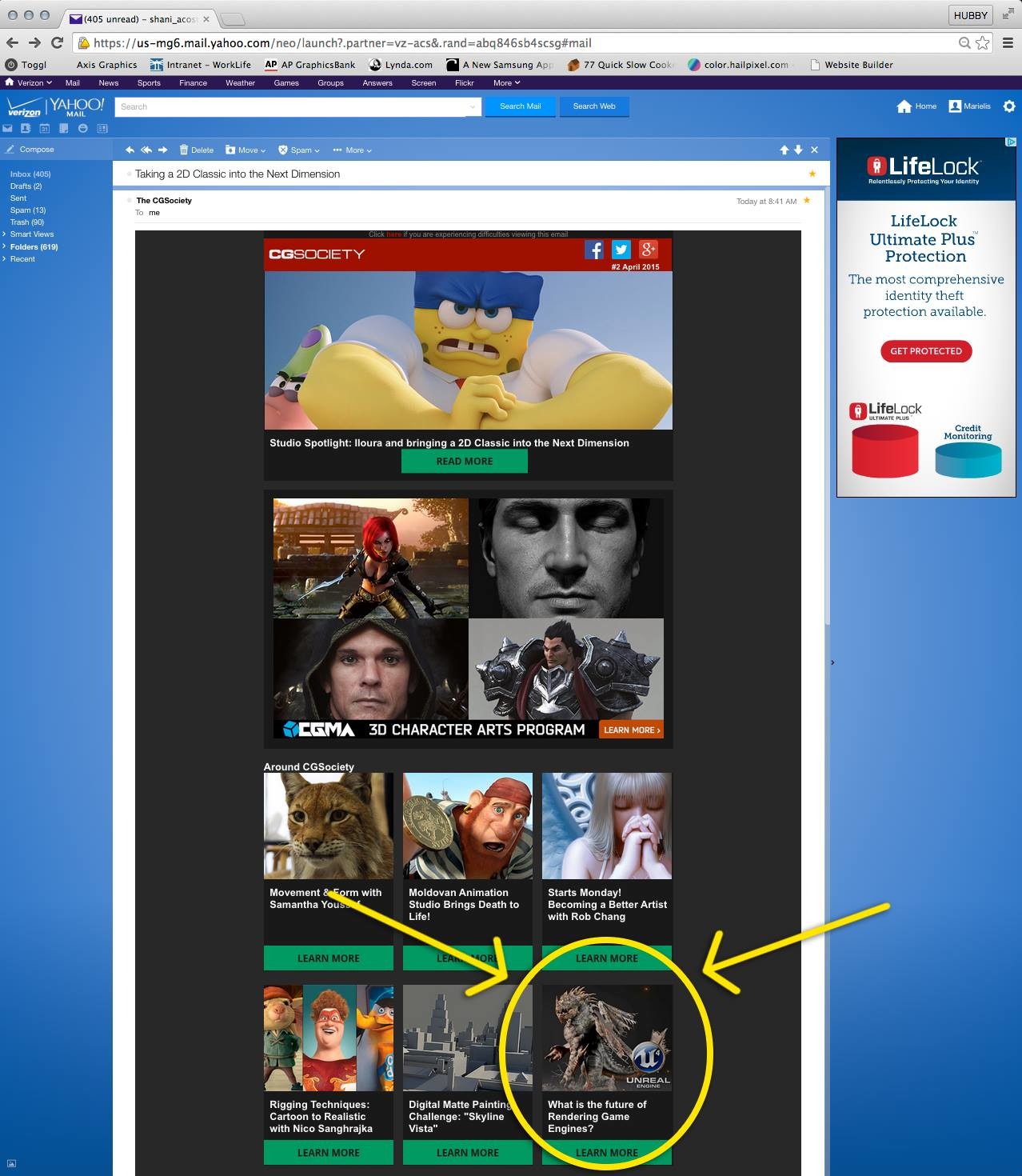Toggle the unread dot beside The CGSociety sender

(130, 200)
